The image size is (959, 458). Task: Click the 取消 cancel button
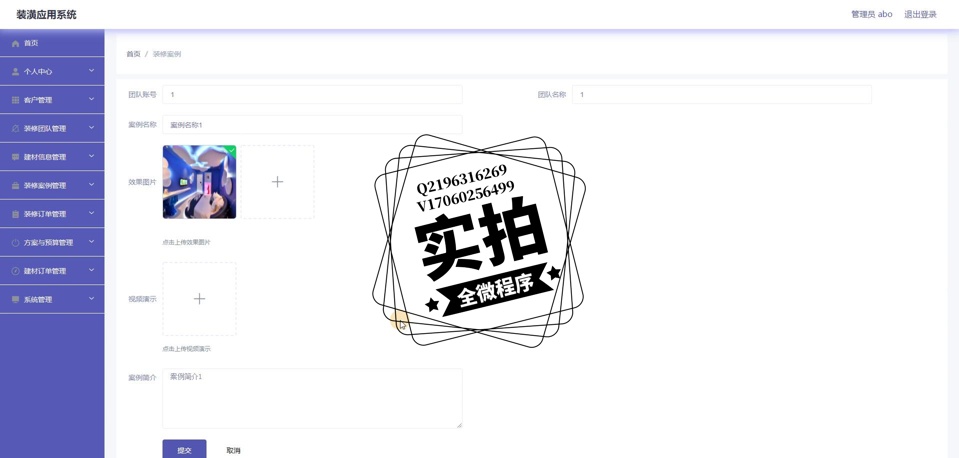click(x=233, y=450)
